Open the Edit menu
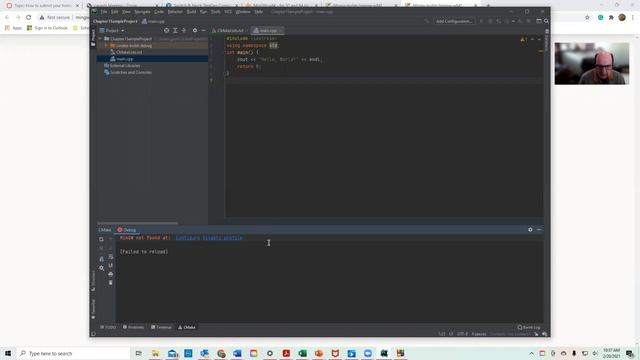 [114, 12]
